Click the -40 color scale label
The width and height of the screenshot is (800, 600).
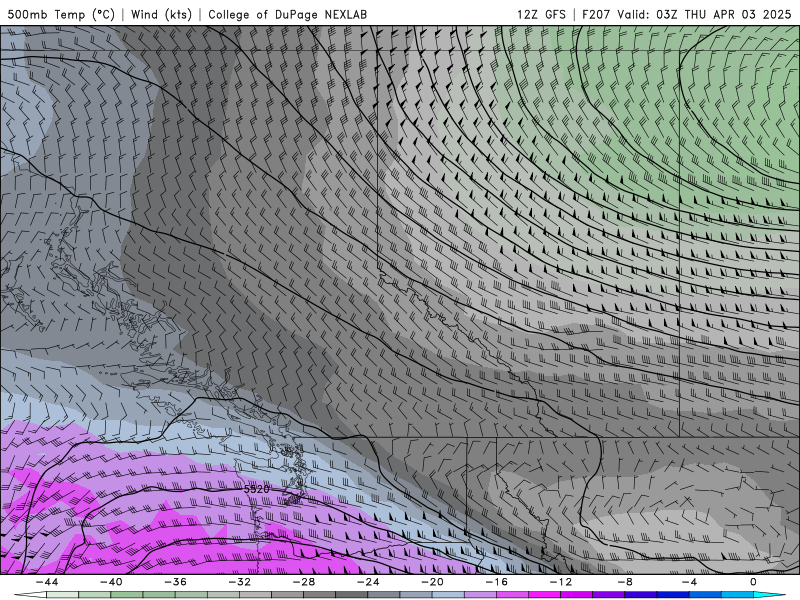(x=111, y=582)
